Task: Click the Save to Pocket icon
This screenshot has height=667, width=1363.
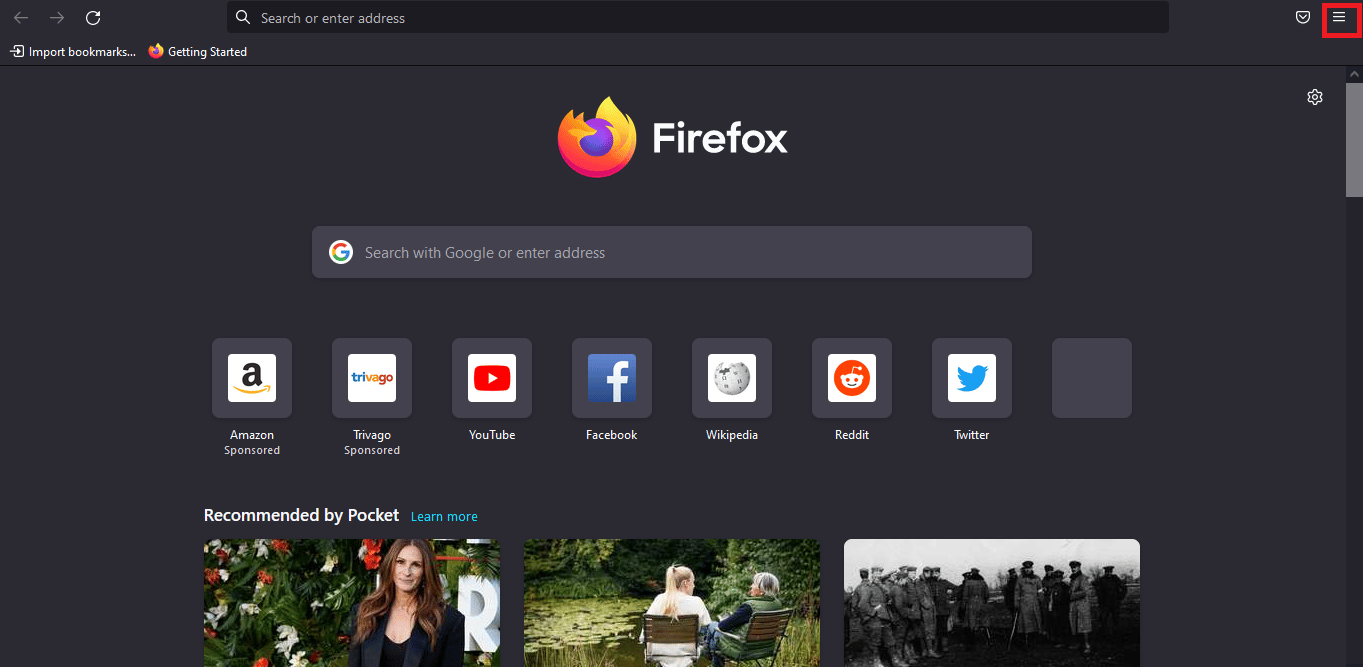Action: pyautogui.click(x=1303, y=18)
